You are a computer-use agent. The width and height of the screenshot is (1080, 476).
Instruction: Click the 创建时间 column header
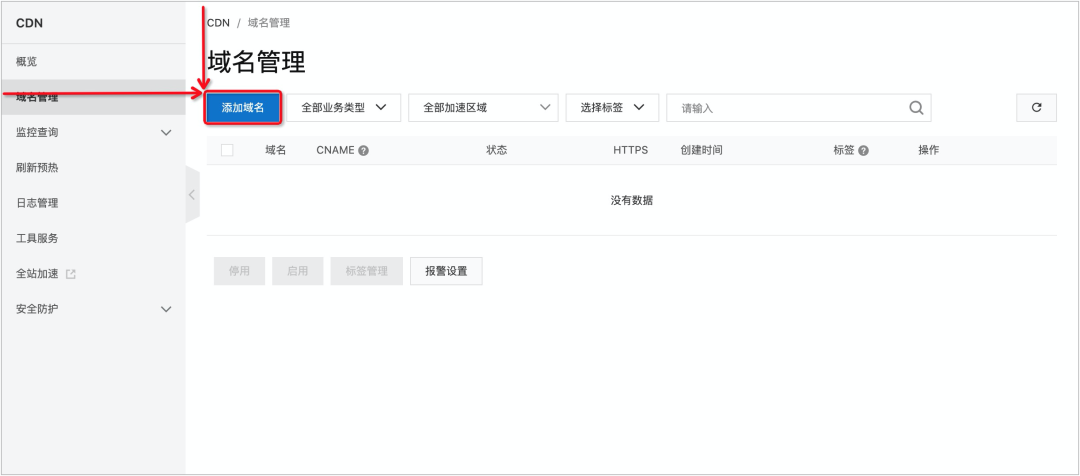click(x=701, y=150)
